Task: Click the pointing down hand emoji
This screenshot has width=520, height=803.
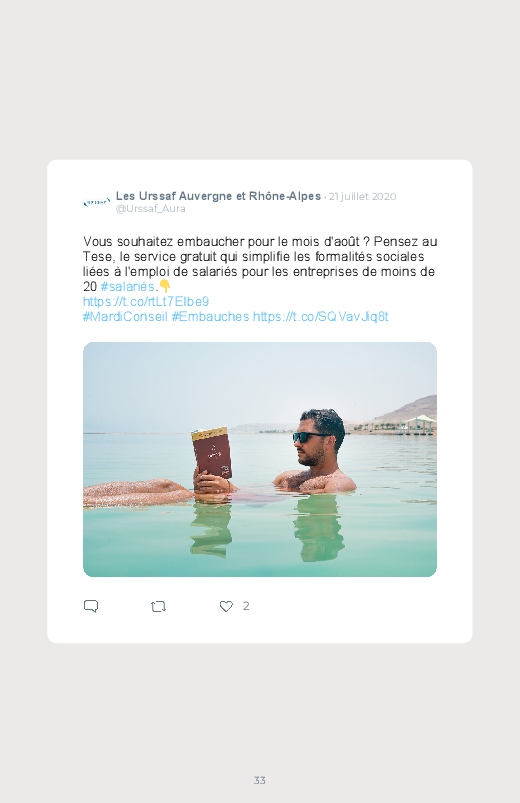Action: coord(164,286)
